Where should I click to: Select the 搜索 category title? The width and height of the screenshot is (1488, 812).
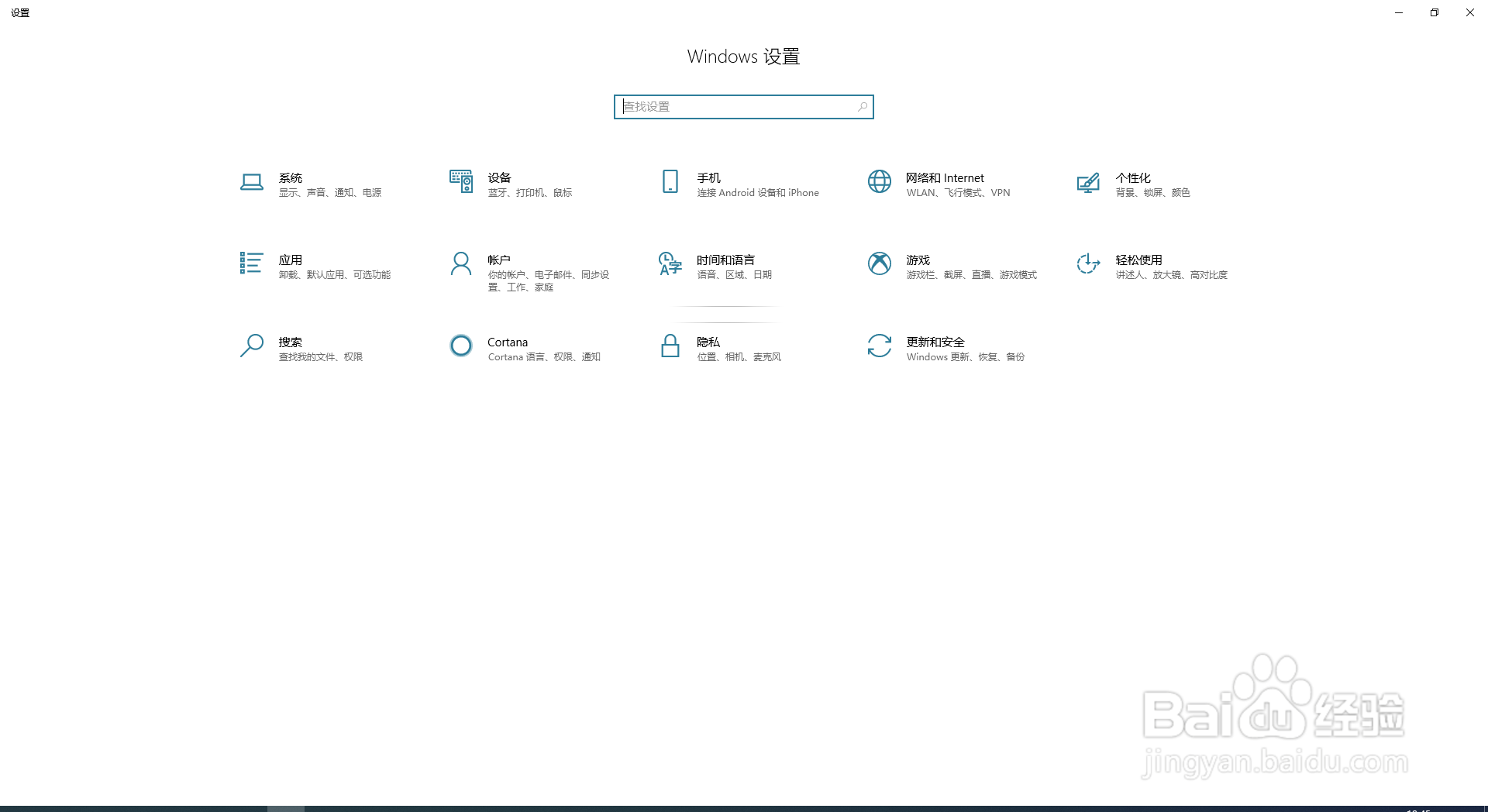291,342
